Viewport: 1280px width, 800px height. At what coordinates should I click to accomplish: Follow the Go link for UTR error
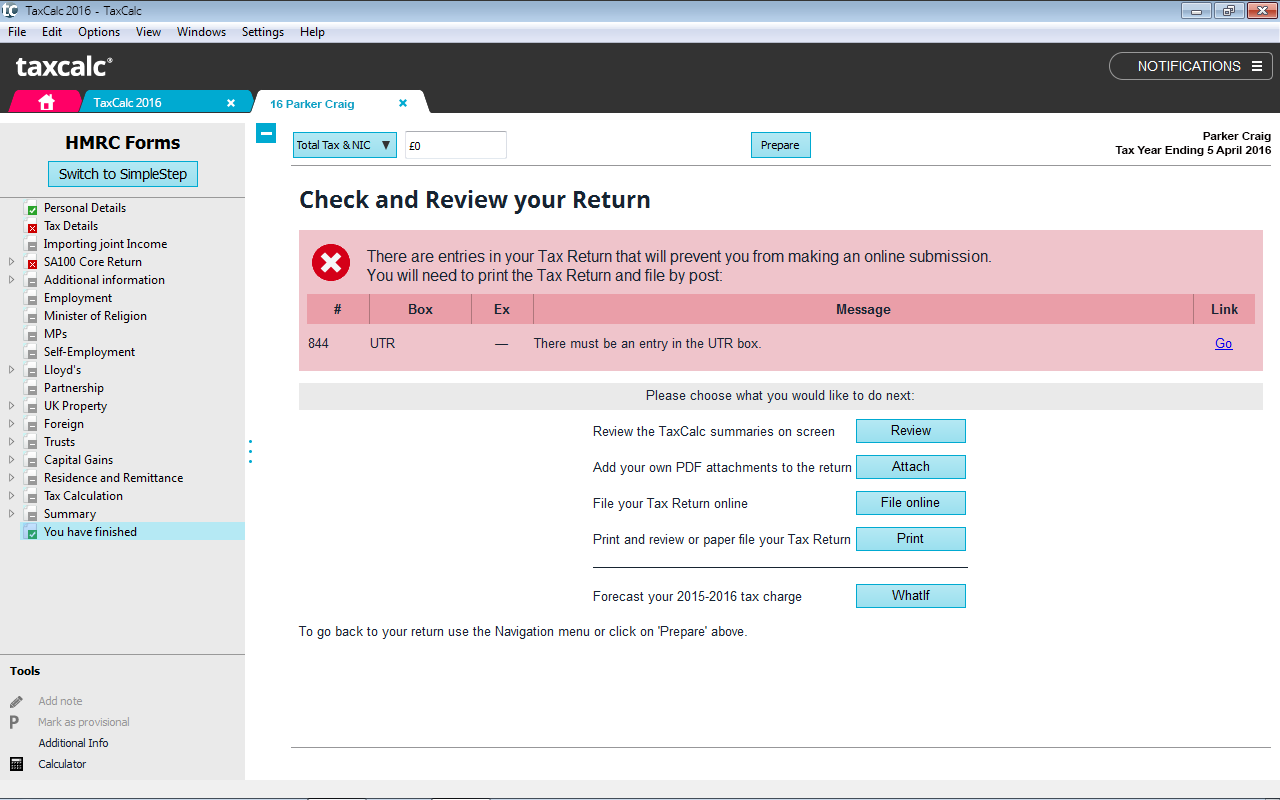click(x=1223, y=343)
